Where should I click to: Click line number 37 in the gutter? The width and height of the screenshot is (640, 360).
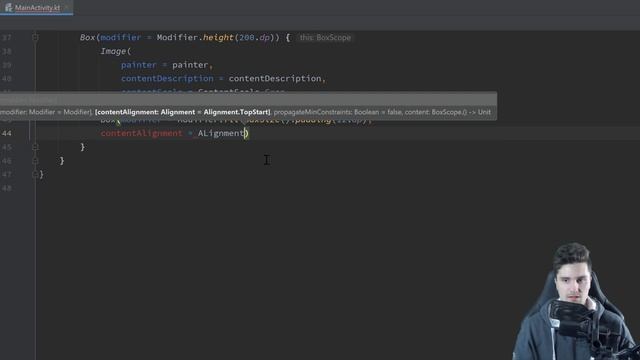tap(7, 38)
